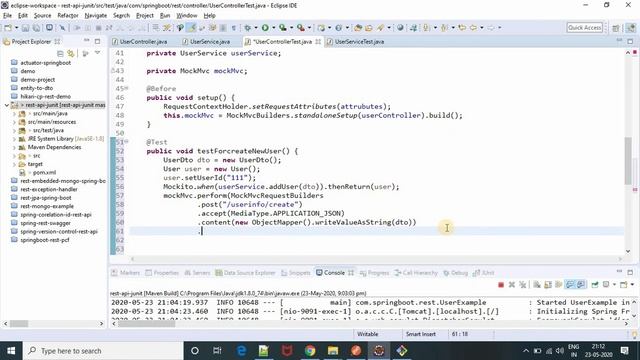Open the Window menu
Viewport: 640px width, 360px height.
[187, 16]
